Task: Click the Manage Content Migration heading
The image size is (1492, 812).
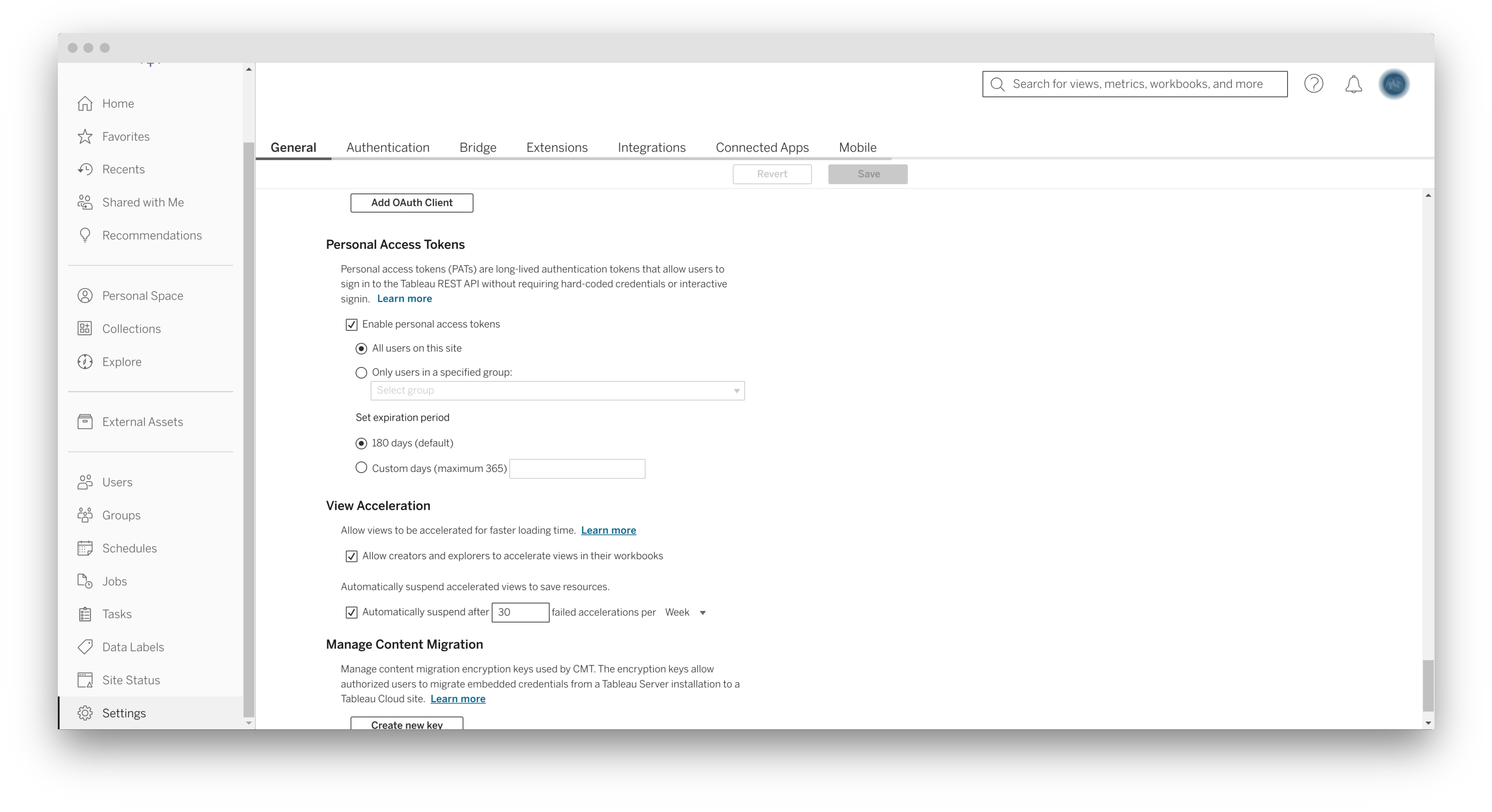Action: point(404,645)
